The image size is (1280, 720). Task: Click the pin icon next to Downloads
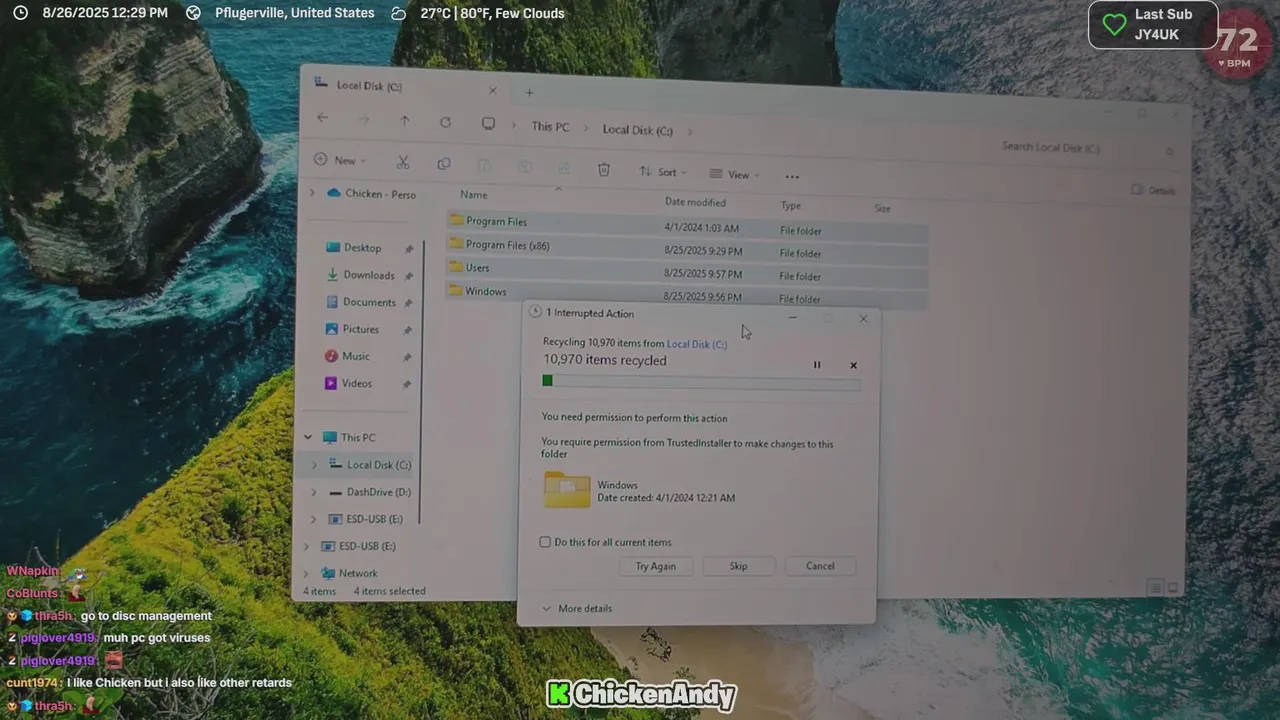point(409,275)
